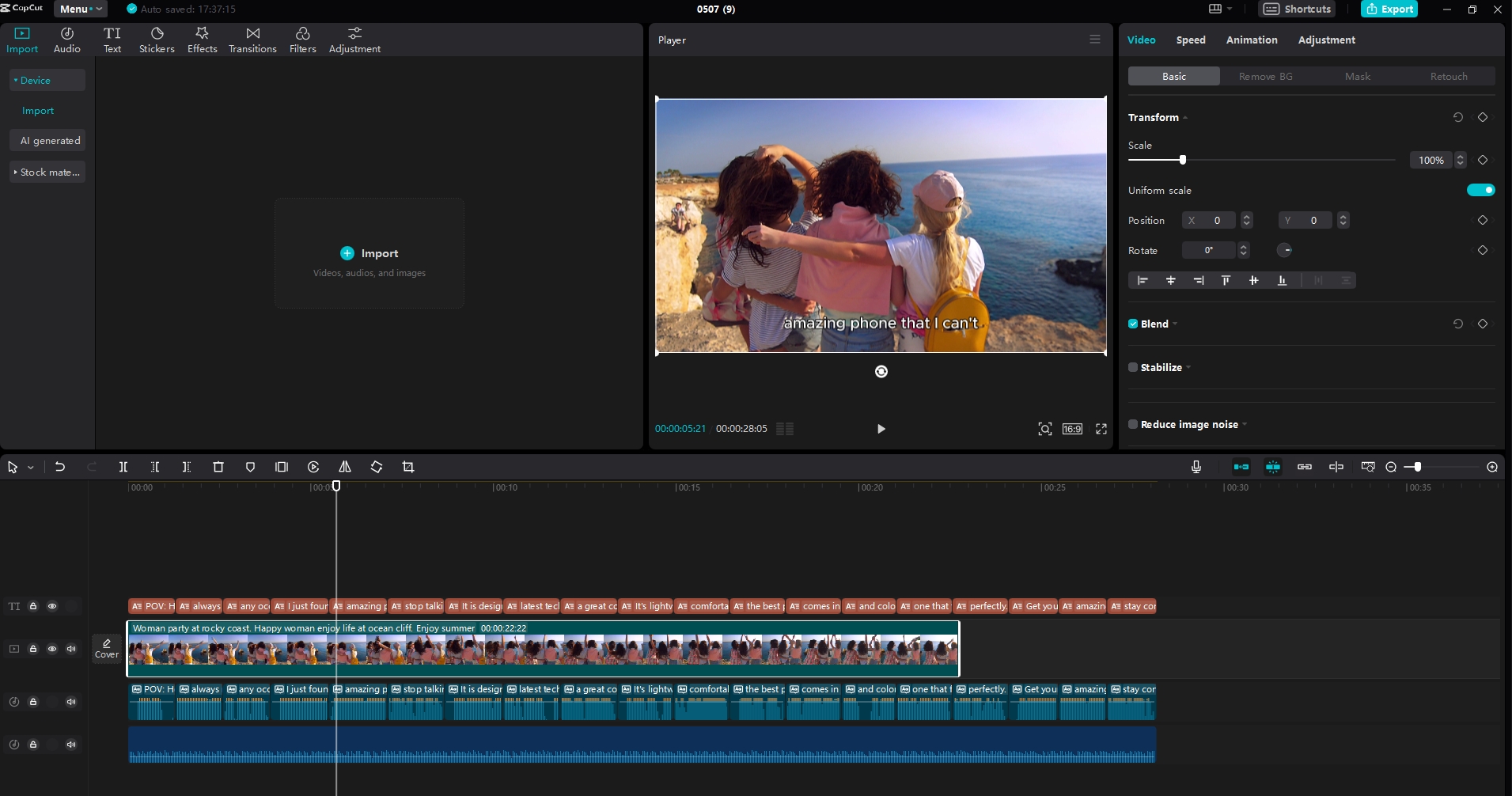Enable the Stabilize checkbox
The image size is (1512, 796).
pyautogui.click(x=1133, y=367)
